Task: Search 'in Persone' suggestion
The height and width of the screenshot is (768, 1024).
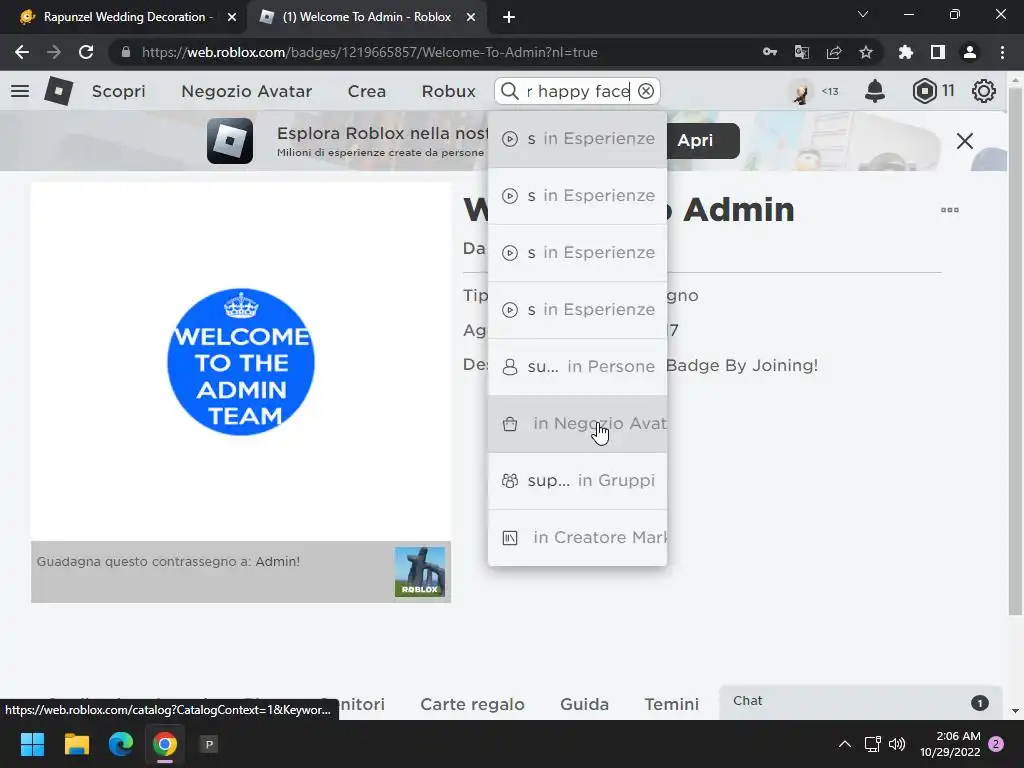Action: tap(577, 366)
